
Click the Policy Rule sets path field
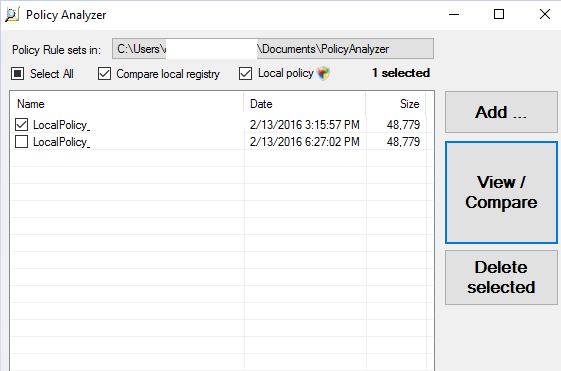pyautogui.click(x=273, y=49)
